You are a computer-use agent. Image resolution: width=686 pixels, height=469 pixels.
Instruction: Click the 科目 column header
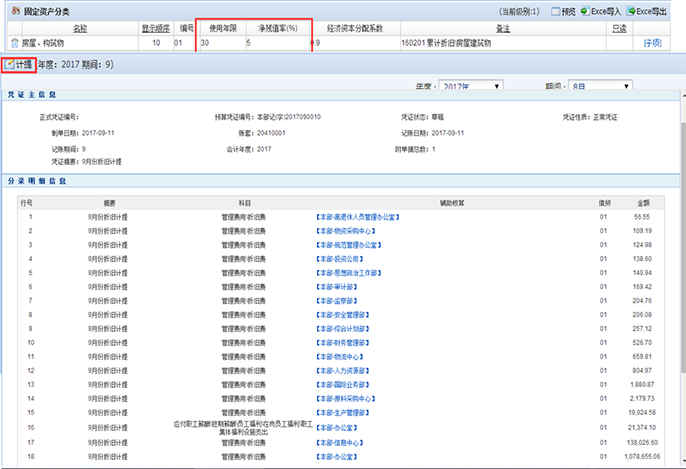point(245,203)
